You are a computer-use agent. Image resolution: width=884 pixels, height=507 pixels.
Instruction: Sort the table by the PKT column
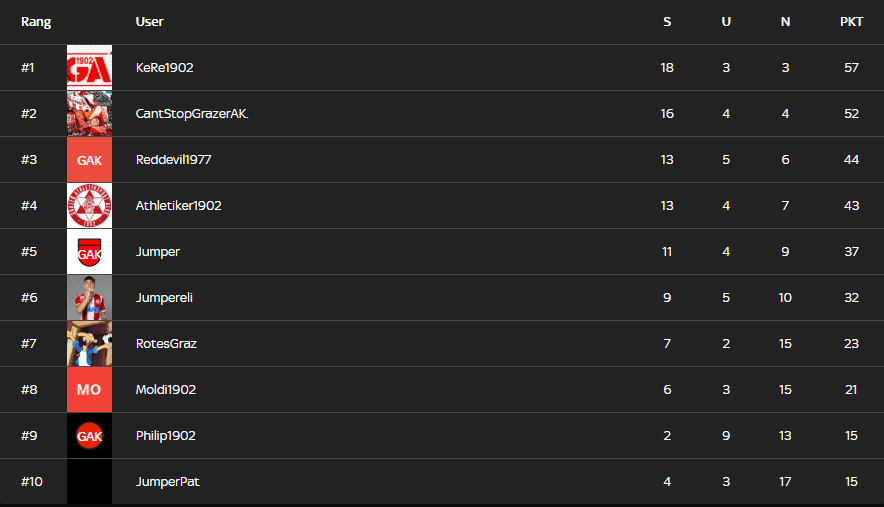pyautogui.click(x=851, y=22)
